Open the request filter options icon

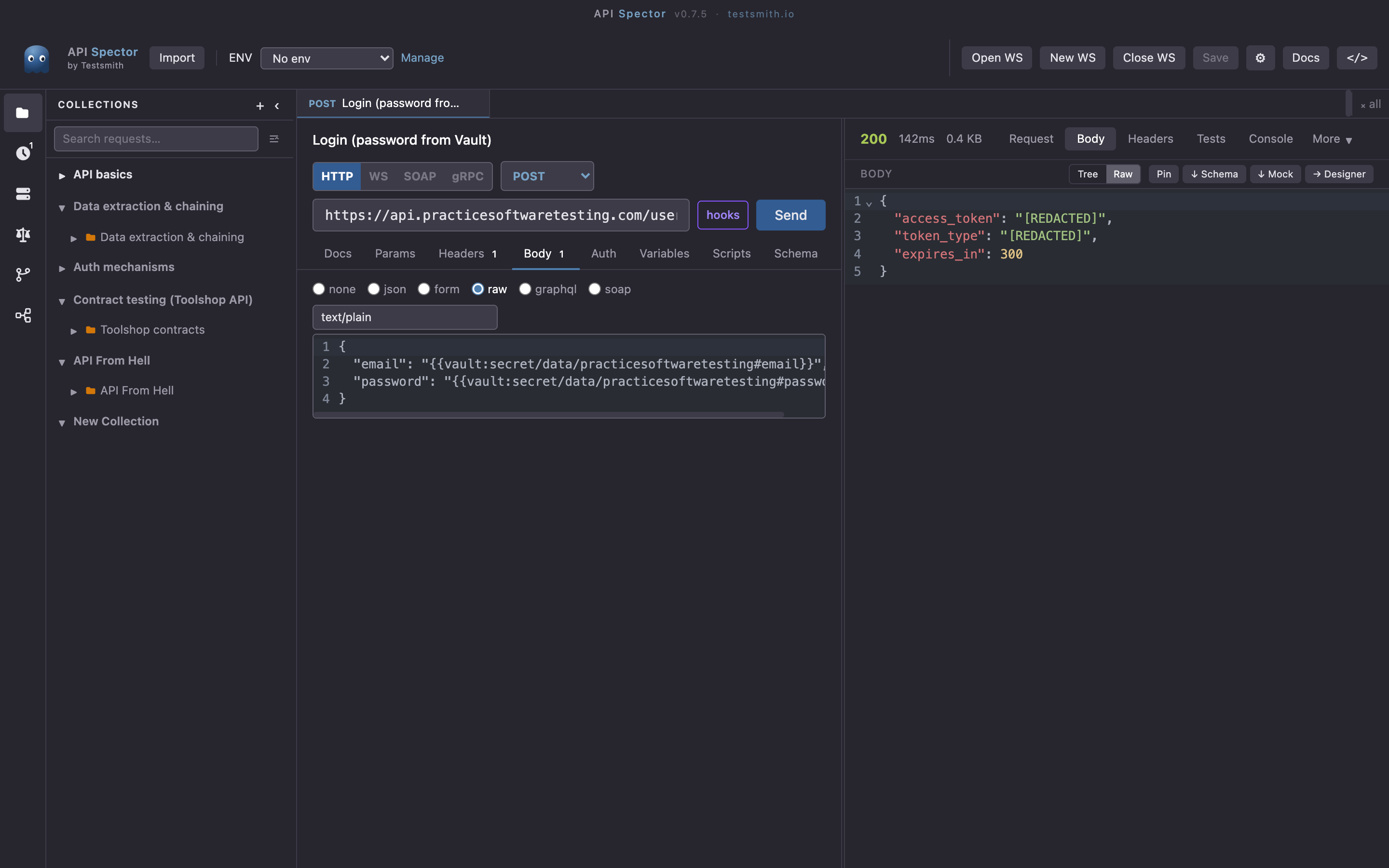[x=274, y=139]
